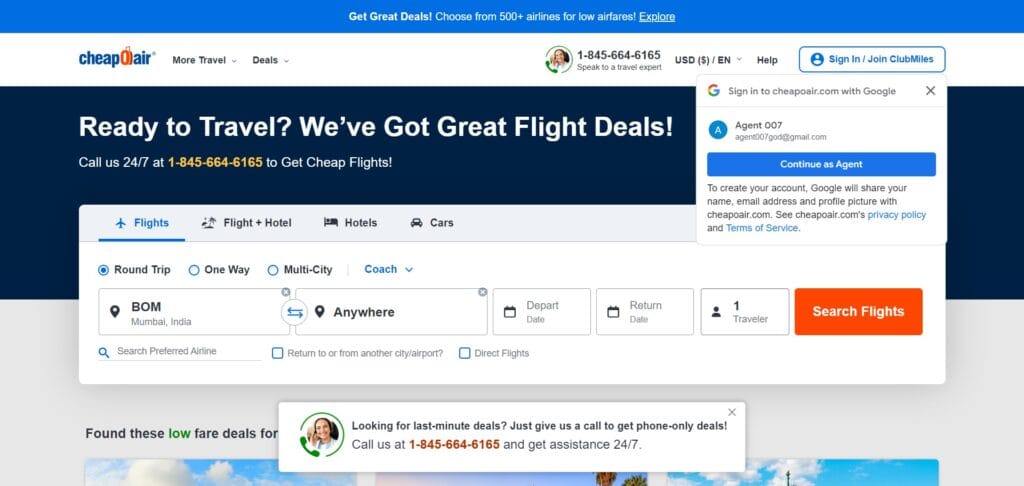The height and width of the screenshot is (486, 1024).
Task: Select the One Way radio button
Action: 194,270
